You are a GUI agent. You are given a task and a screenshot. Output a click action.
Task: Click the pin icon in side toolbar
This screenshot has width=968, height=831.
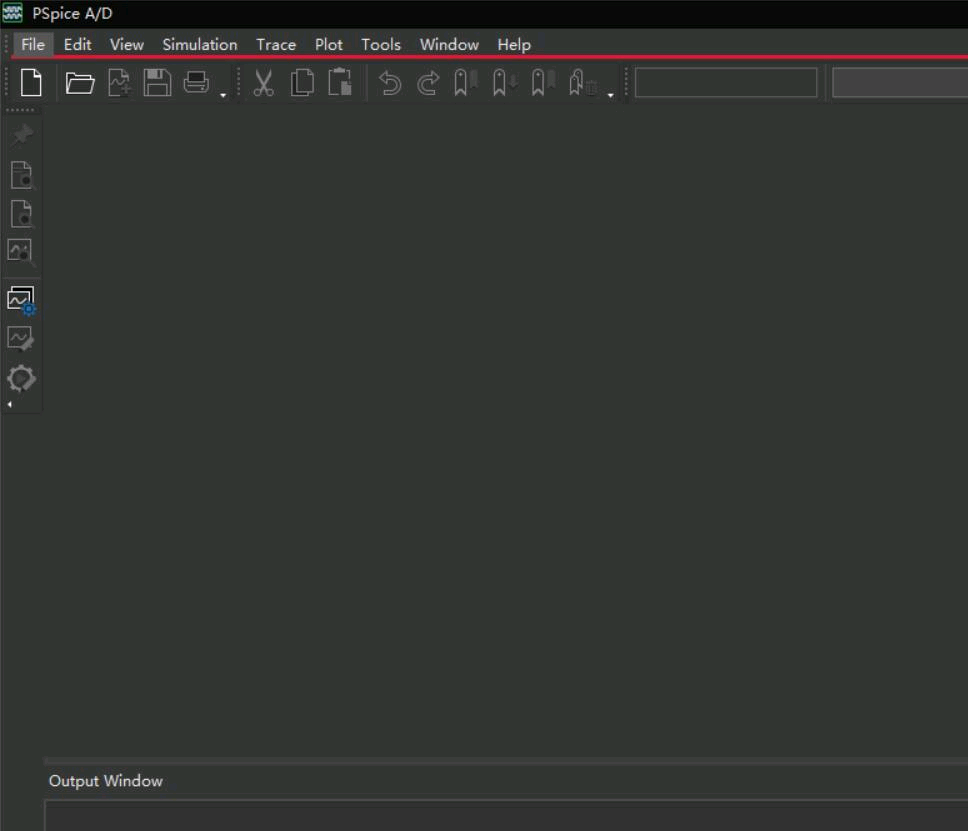click(x=22, y=135)
